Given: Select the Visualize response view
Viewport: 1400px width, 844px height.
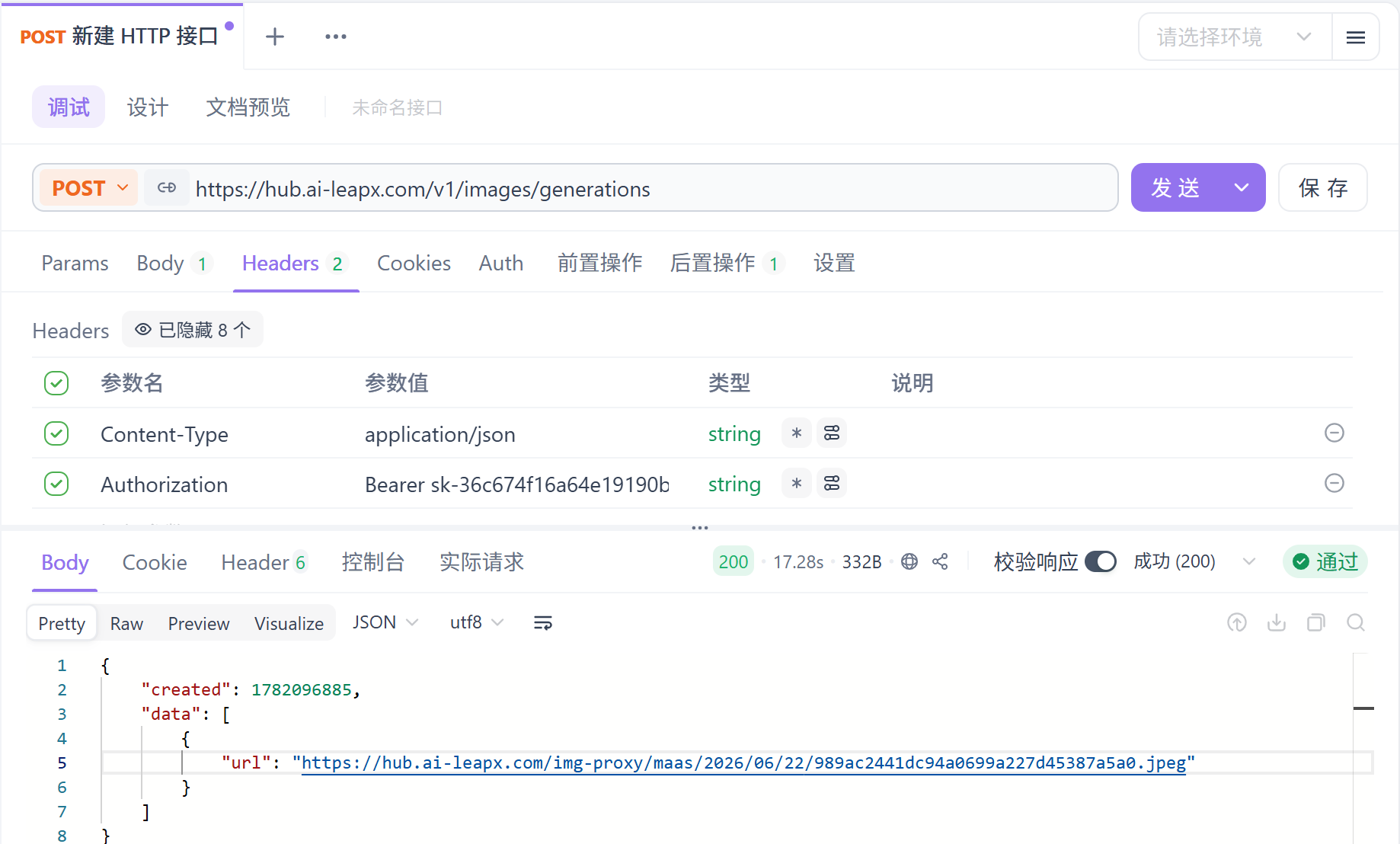Looking at the screenshot, I should pos(289,623).
